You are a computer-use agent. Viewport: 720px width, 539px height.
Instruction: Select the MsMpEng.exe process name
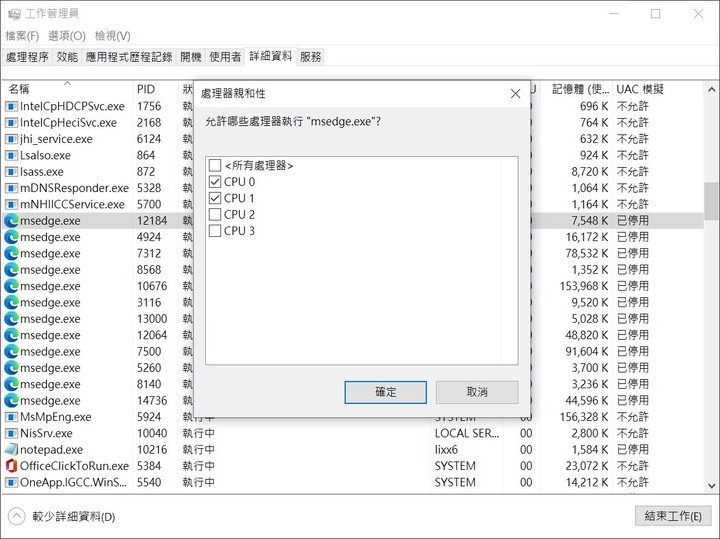(56, 417)
